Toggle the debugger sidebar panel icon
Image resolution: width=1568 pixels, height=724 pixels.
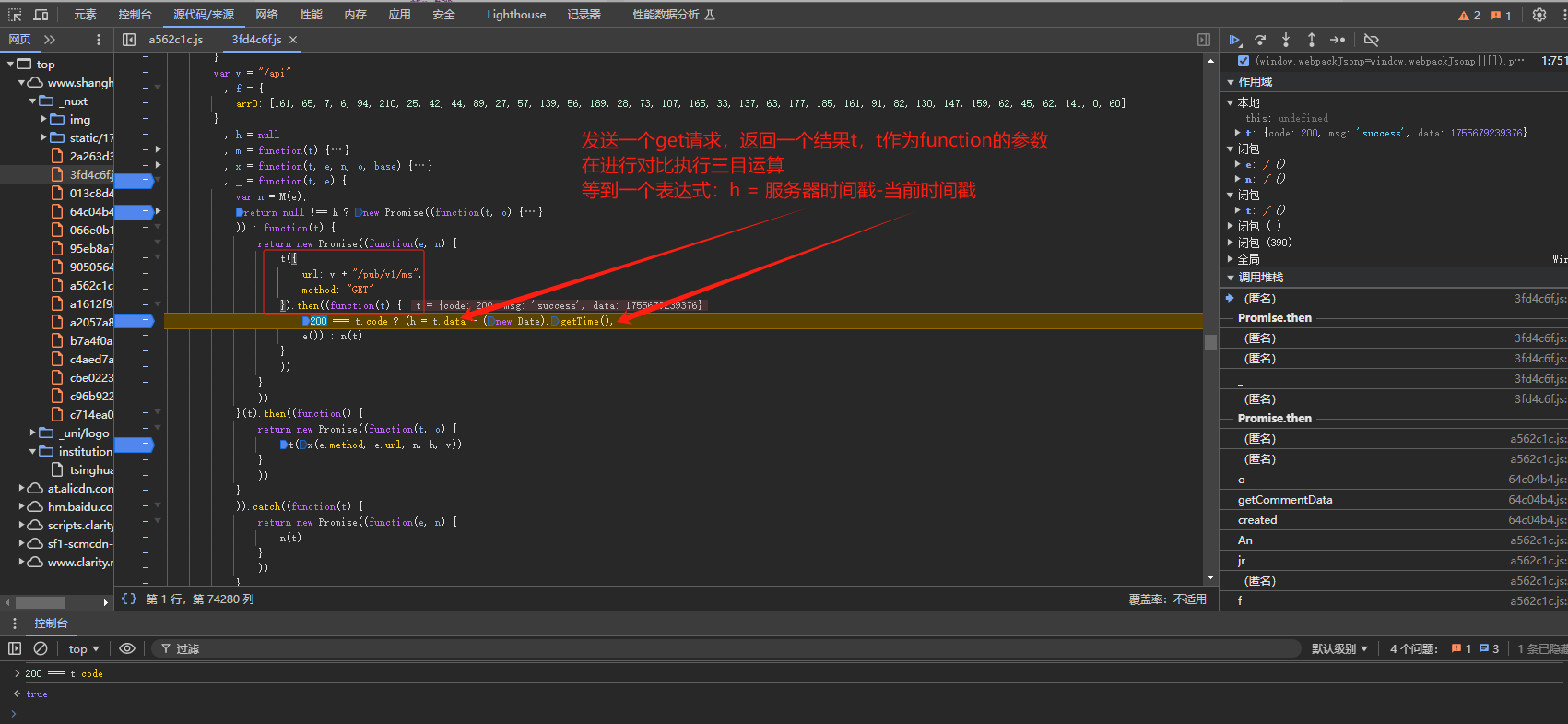pyautogui.click(x=1203, y=40)
